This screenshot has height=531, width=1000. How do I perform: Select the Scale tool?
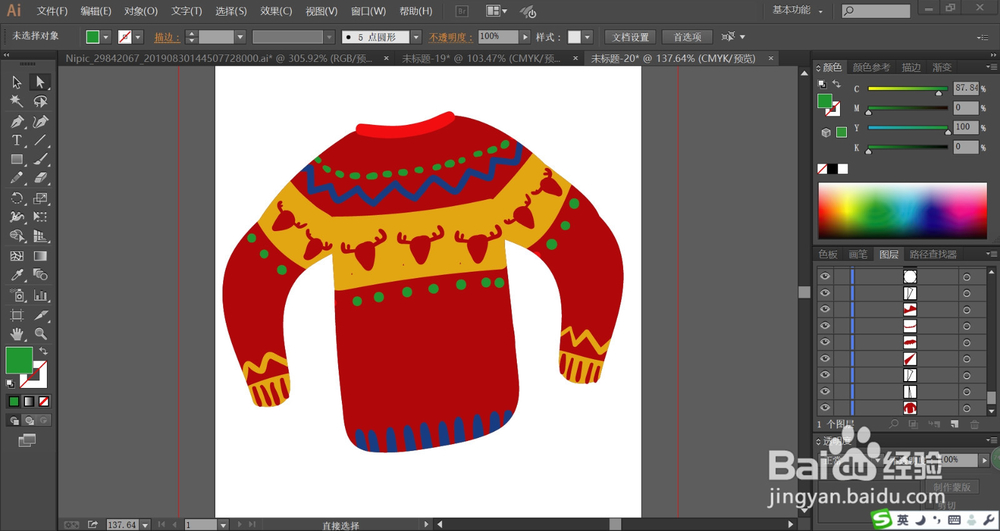[x=40, y=198]
